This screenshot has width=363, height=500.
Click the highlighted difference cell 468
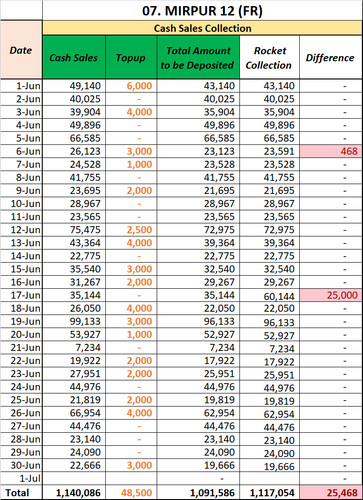pyautogui.click(x=331, y=151)
